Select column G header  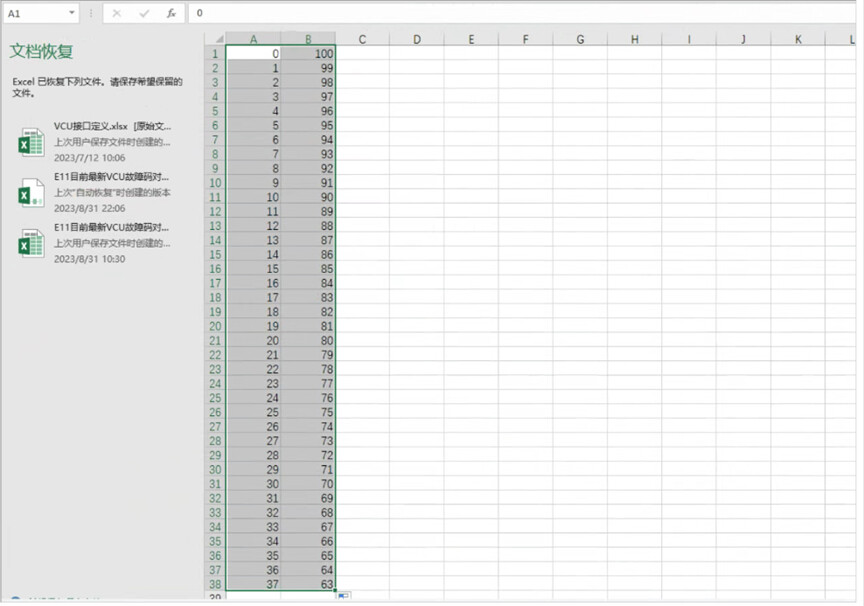click(x=580, y=39)
